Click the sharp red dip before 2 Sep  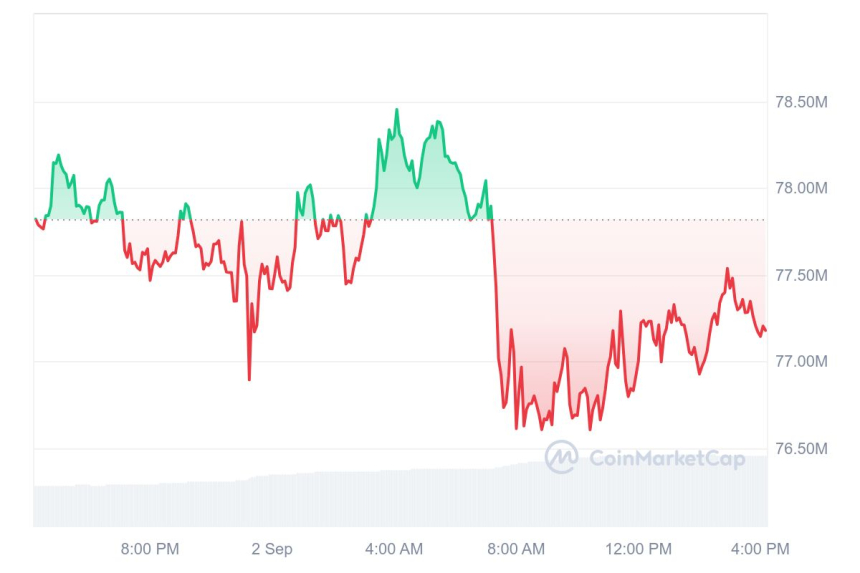(249, 378)
